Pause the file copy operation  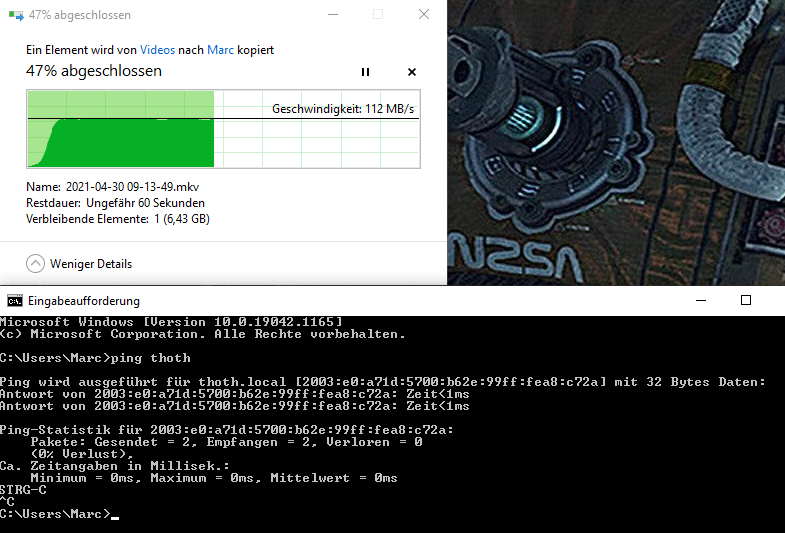(x=365, y=72)
